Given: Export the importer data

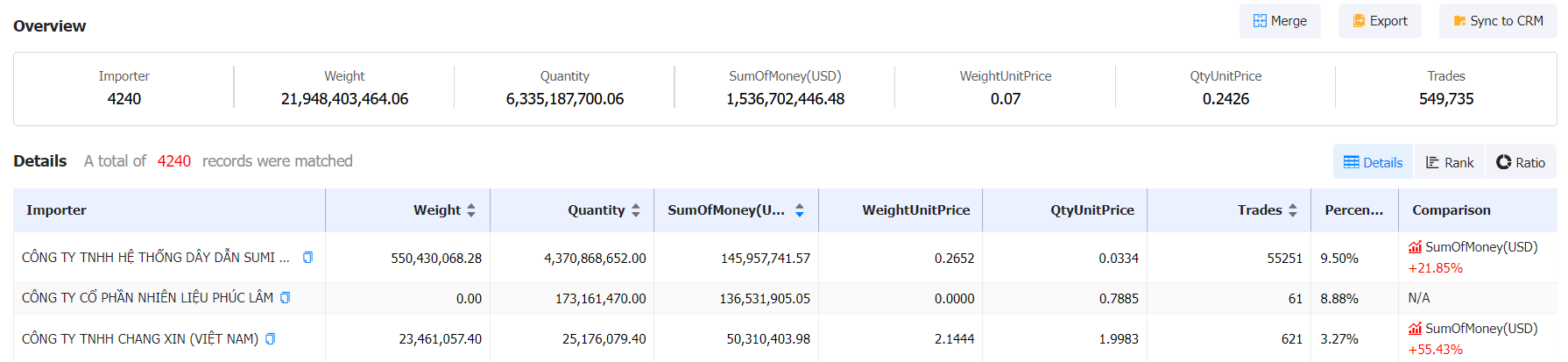Looking at the screenshot, I should point(1379,21).
